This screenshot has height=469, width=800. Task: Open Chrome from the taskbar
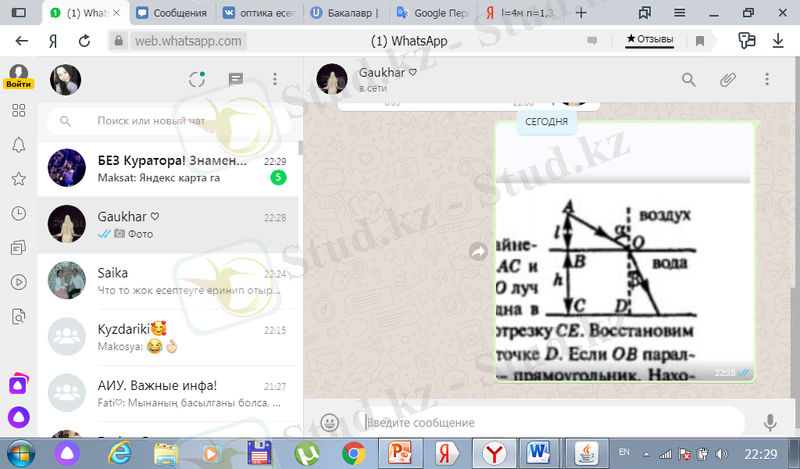pyautogui.click(x=353, y=453)
